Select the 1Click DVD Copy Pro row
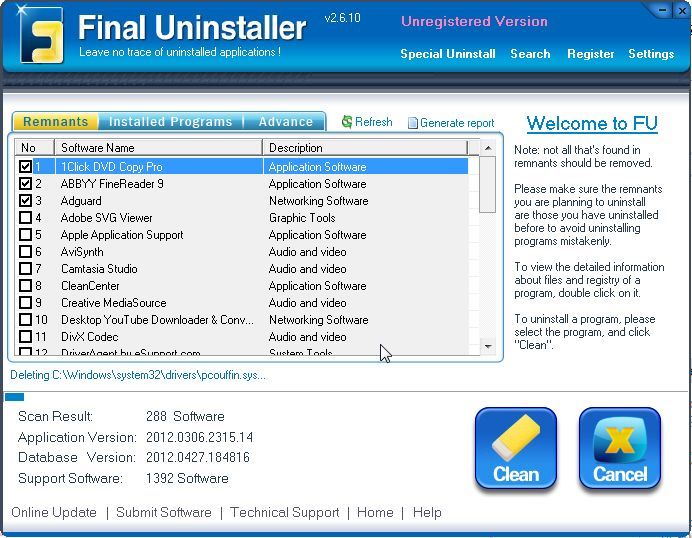The height and width of the screenshot is (538, 692). pos(241,166)
